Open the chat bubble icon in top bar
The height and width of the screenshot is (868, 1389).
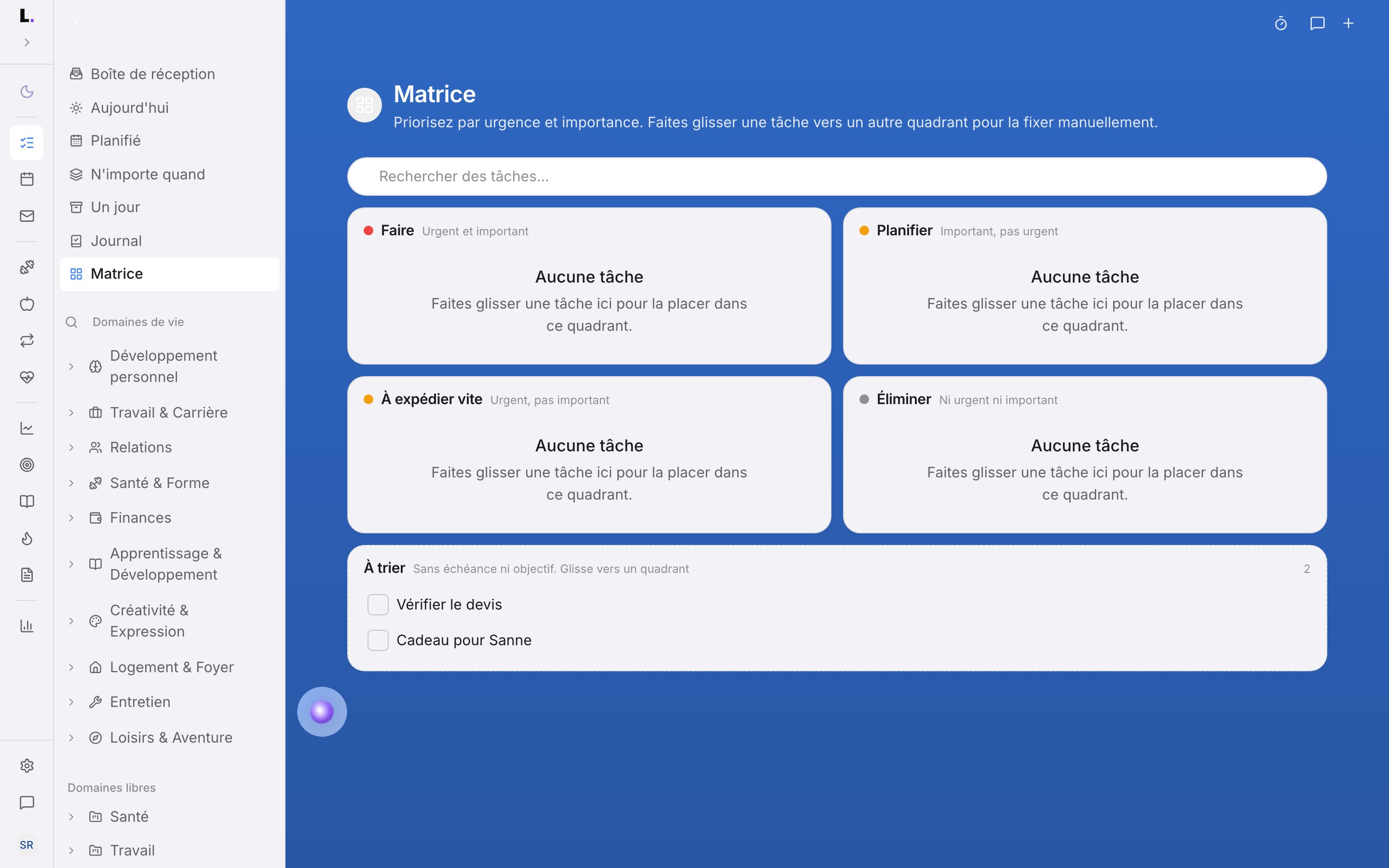1317,24
